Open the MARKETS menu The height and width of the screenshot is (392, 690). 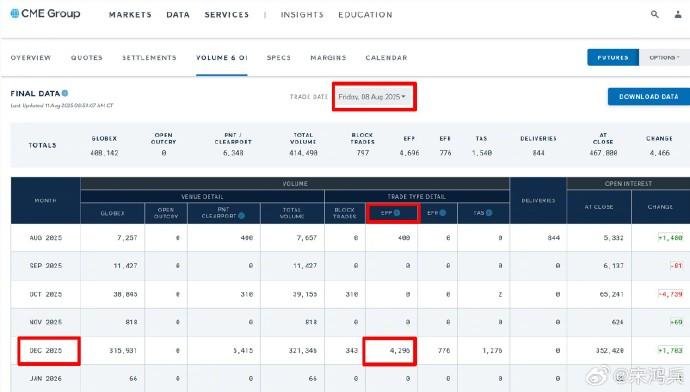130,15
